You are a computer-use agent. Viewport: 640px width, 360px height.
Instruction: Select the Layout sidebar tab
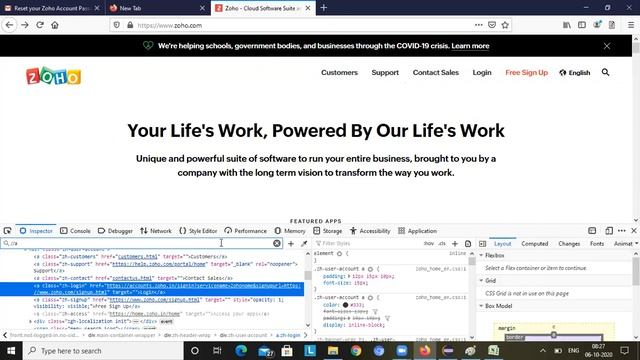pyautogui.click(x=502, y=244)
